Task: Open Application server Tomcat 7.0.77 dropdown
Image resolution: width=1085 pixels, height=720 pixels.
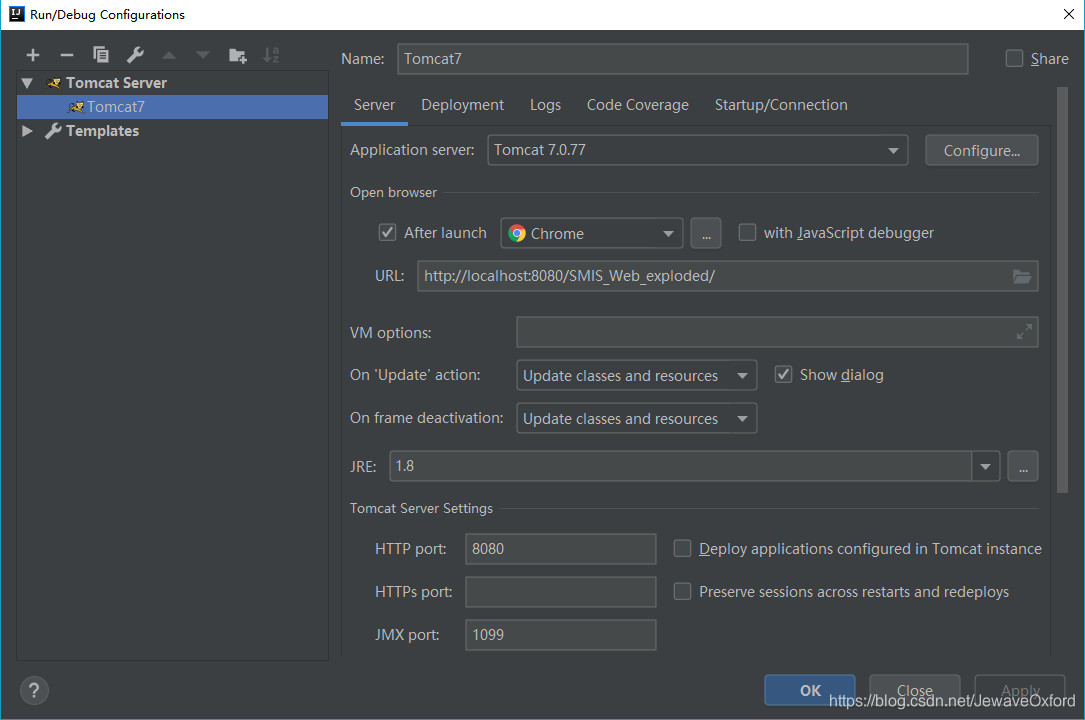Action: coord(698,150)
